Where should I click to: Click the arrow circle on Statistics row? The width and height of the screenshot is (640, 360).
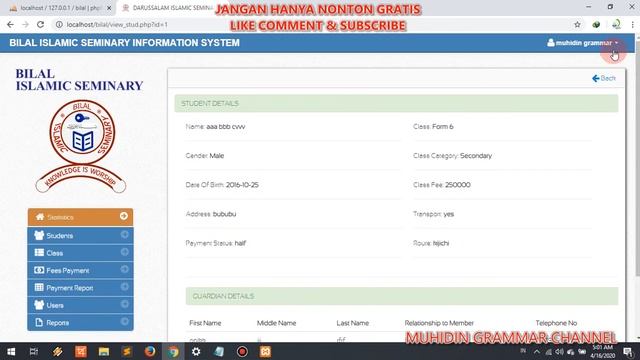(x=124, y=216)
